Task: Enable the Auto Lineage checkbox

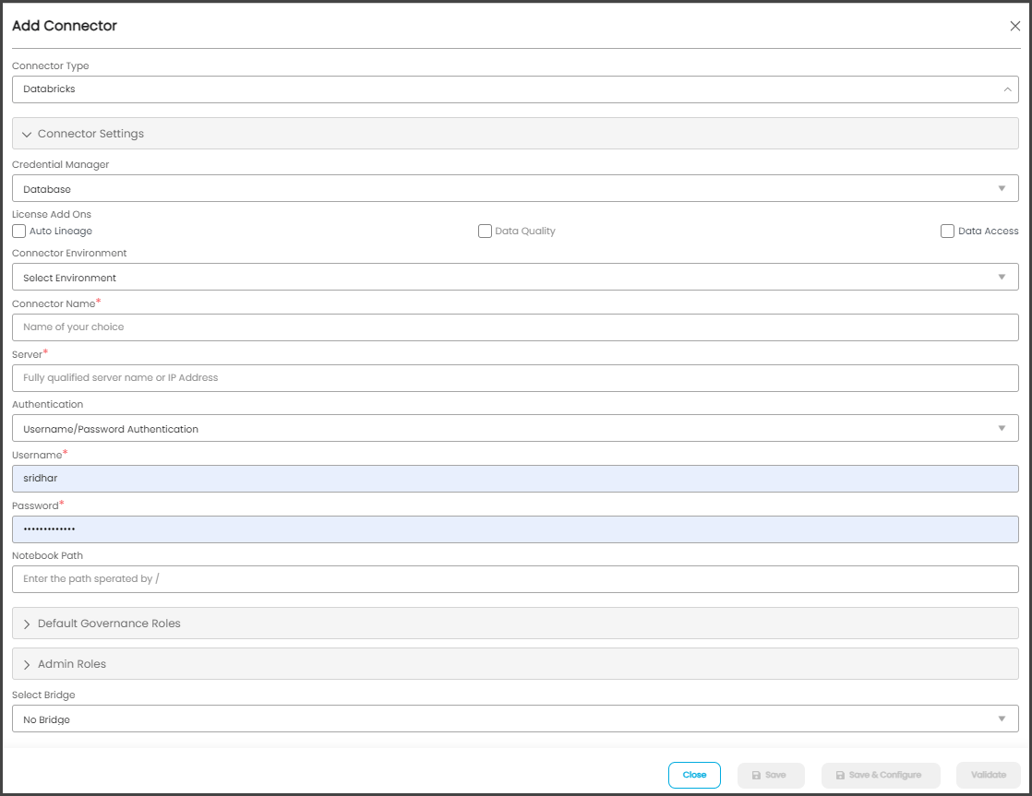Action: coord(18,230)
